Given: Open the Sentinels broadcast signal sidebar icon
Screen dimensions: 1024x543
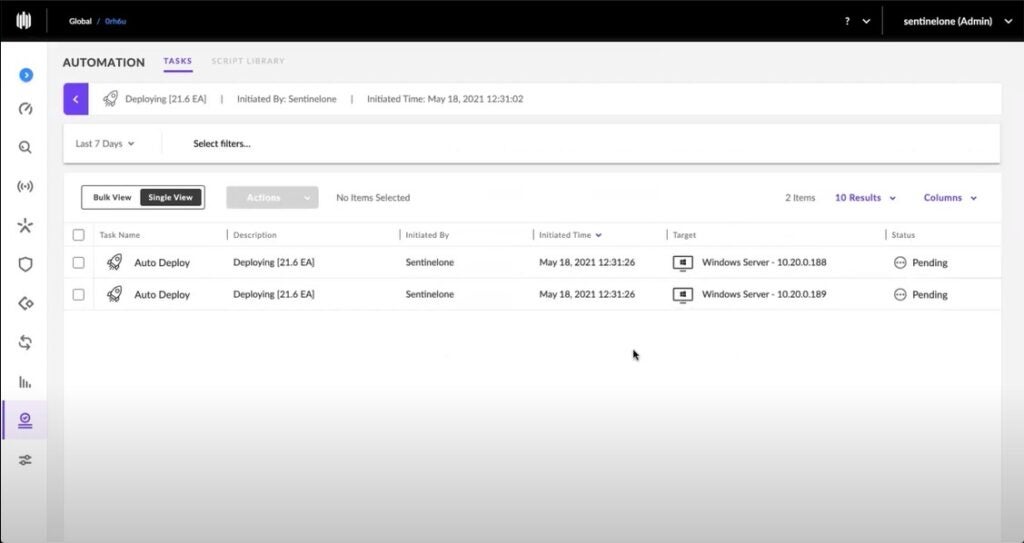Looking at the screenshot, I should tap(25, 186).
